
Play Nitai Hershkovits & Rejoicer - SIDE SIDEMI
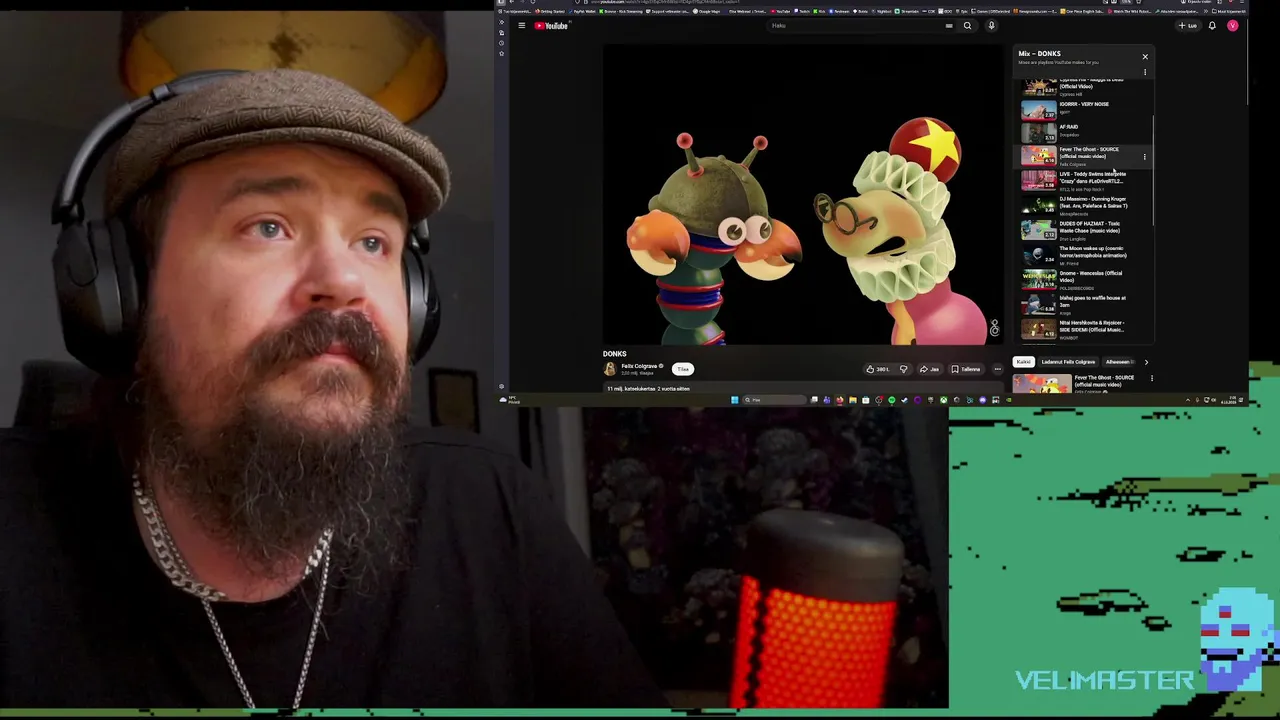[1085, 329]
